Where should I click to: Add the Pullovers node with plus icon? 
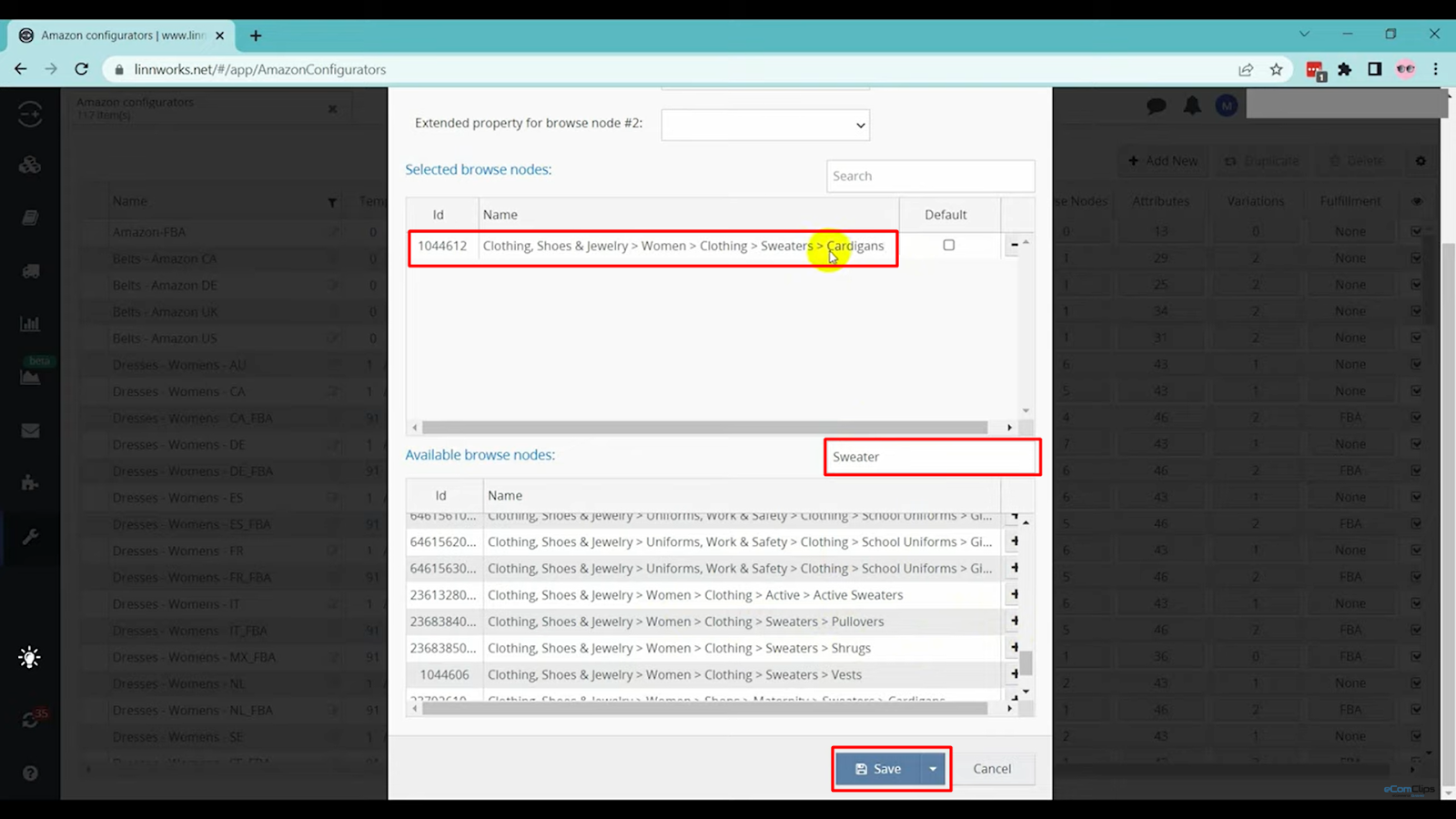1014,621
